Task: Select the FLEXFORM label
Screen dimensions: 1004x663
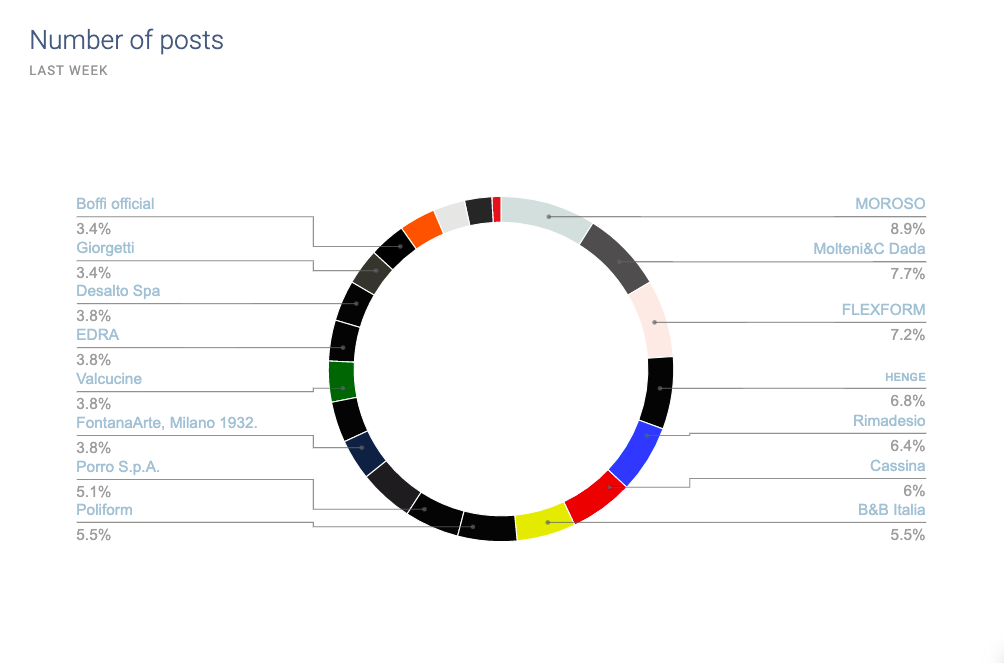Action: 883,309
